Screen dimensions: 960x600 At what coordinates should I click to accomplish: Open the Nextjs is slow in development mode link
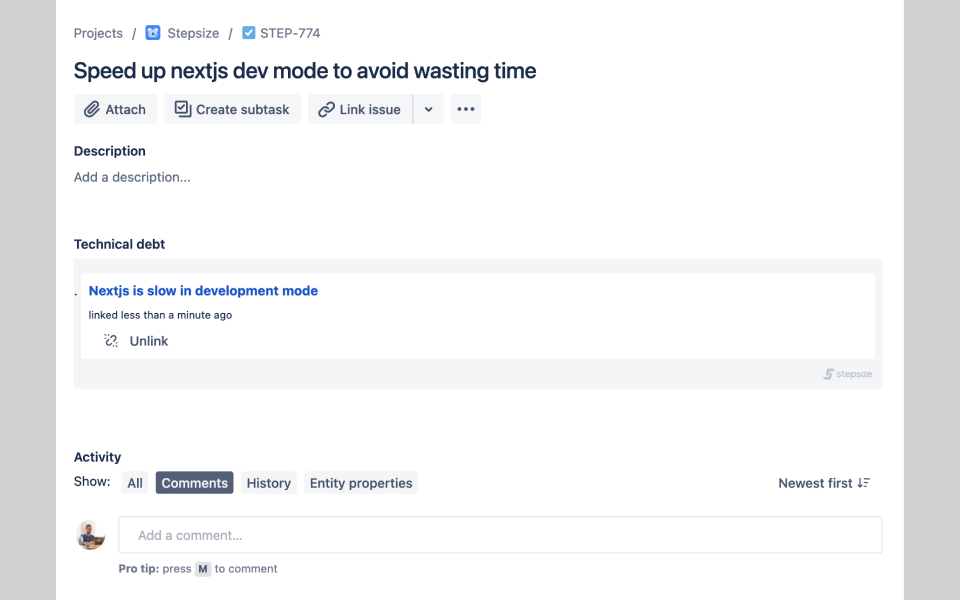203,291
